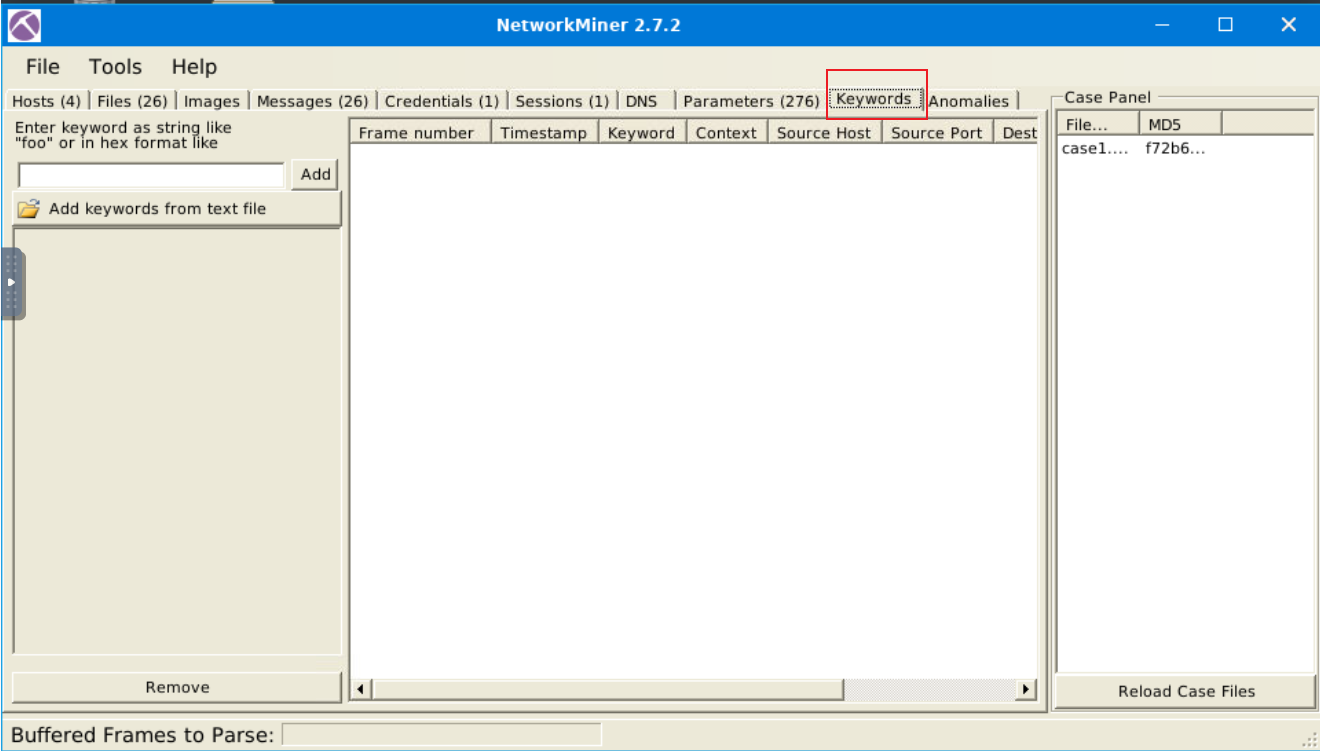Image resolution: width=1320 pixels, height=751 pixels.
Task: Switch to the Anomalies tab
Action: coord(969,101)
